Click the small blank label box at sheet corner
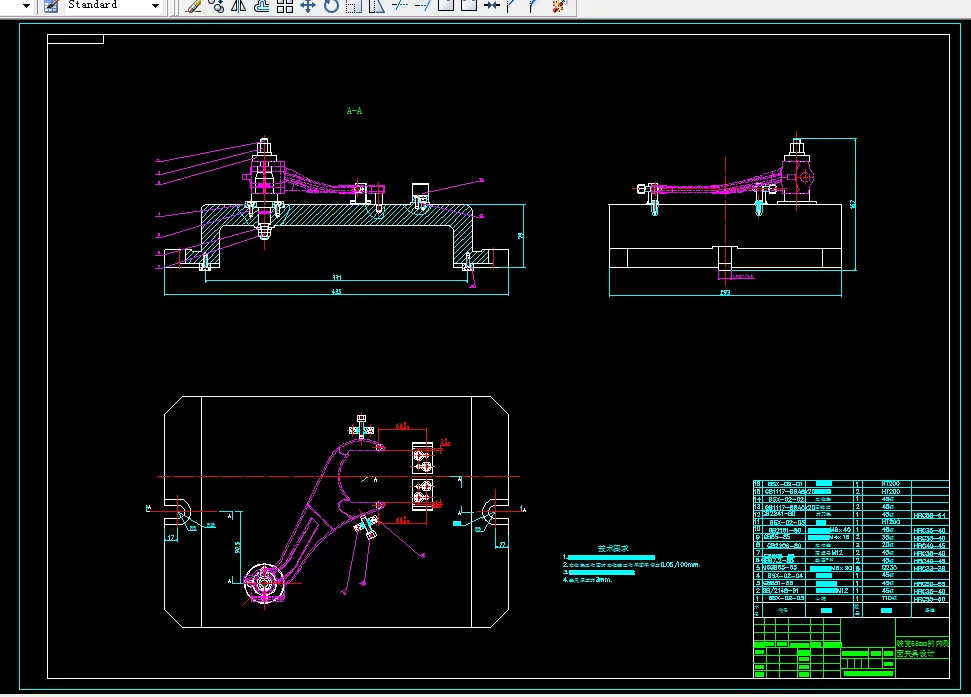Viewport: 971px width, 697px height. (x=76, y=39)
